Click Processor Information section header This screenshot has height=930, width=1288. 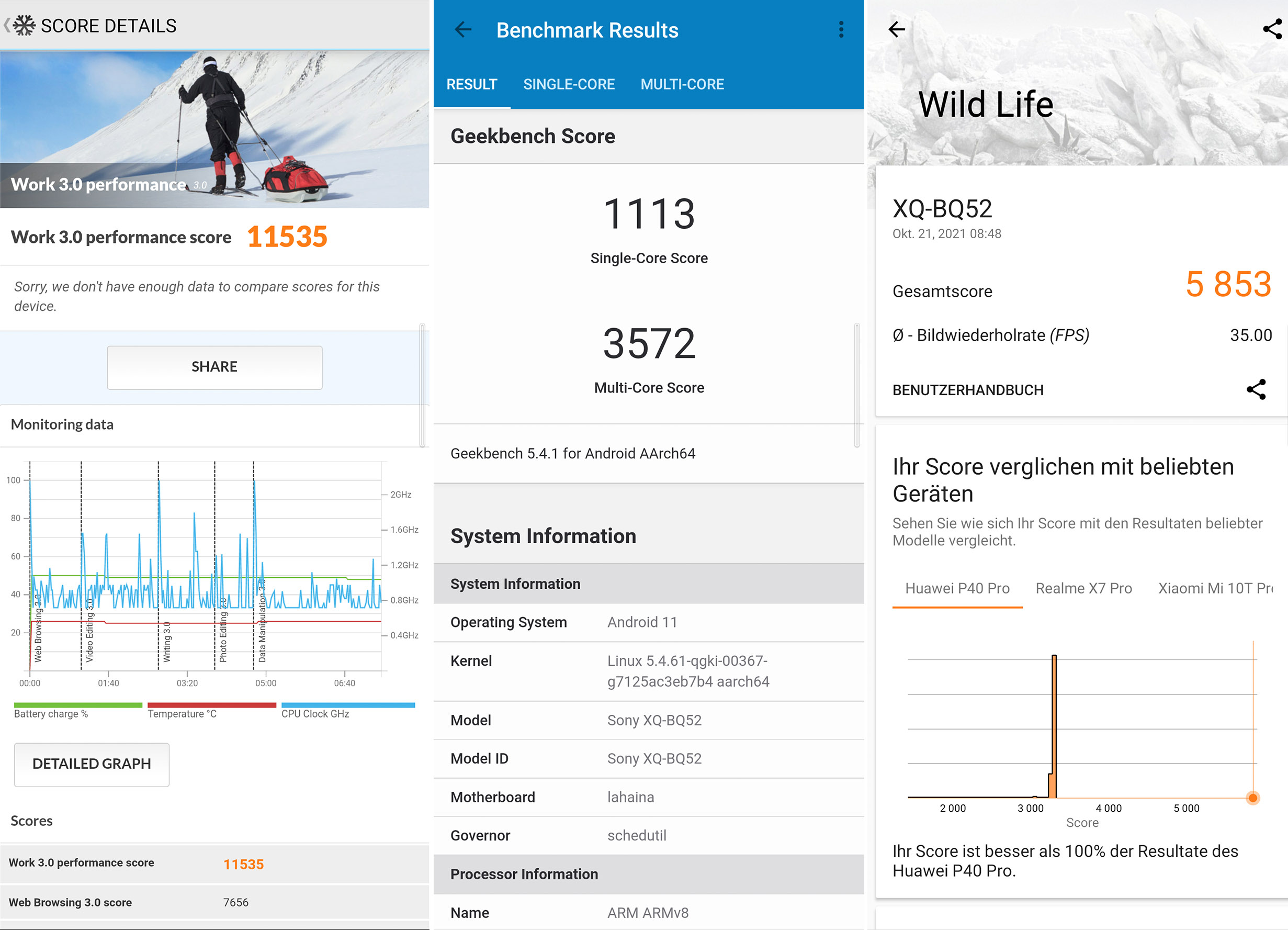tap(649, 875)
